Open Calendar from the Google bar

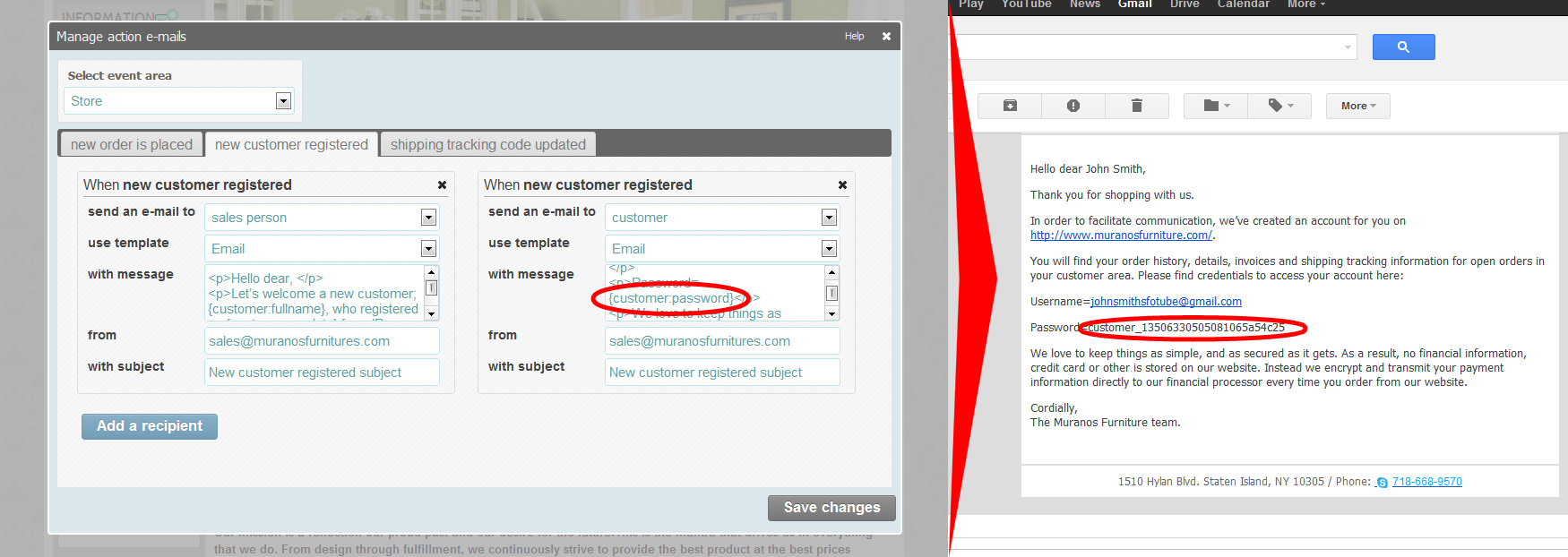1243,4
